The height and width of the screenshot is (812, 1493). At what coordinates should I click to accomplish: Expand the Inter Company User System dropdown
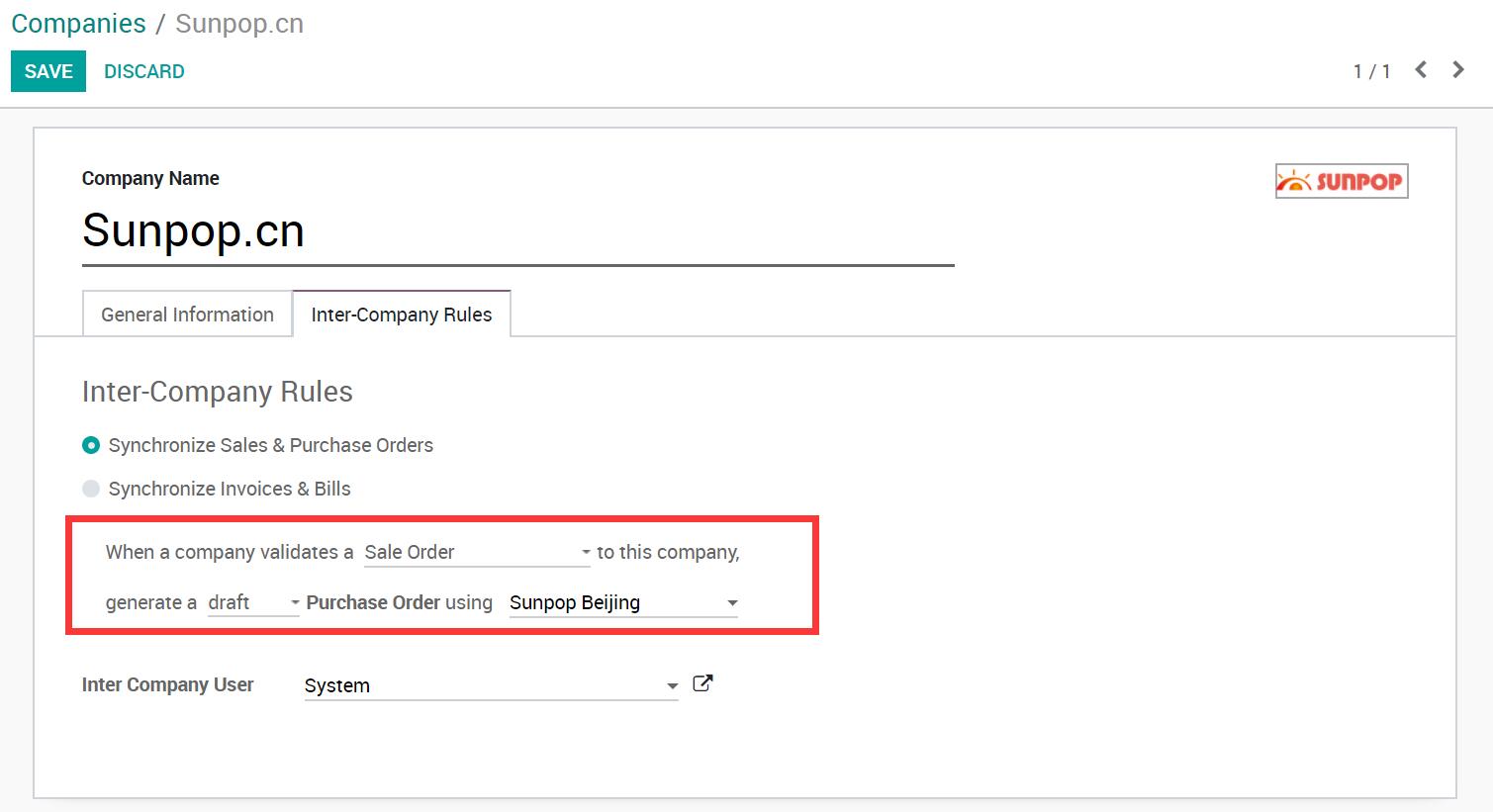coord(491,685)
